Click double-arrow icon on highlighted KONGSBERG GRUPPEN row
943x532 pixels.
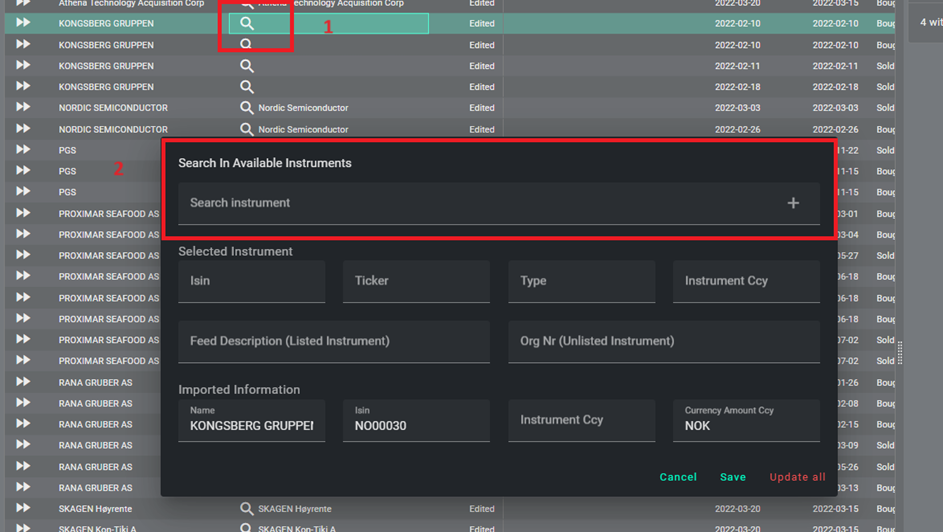(23, 23)
